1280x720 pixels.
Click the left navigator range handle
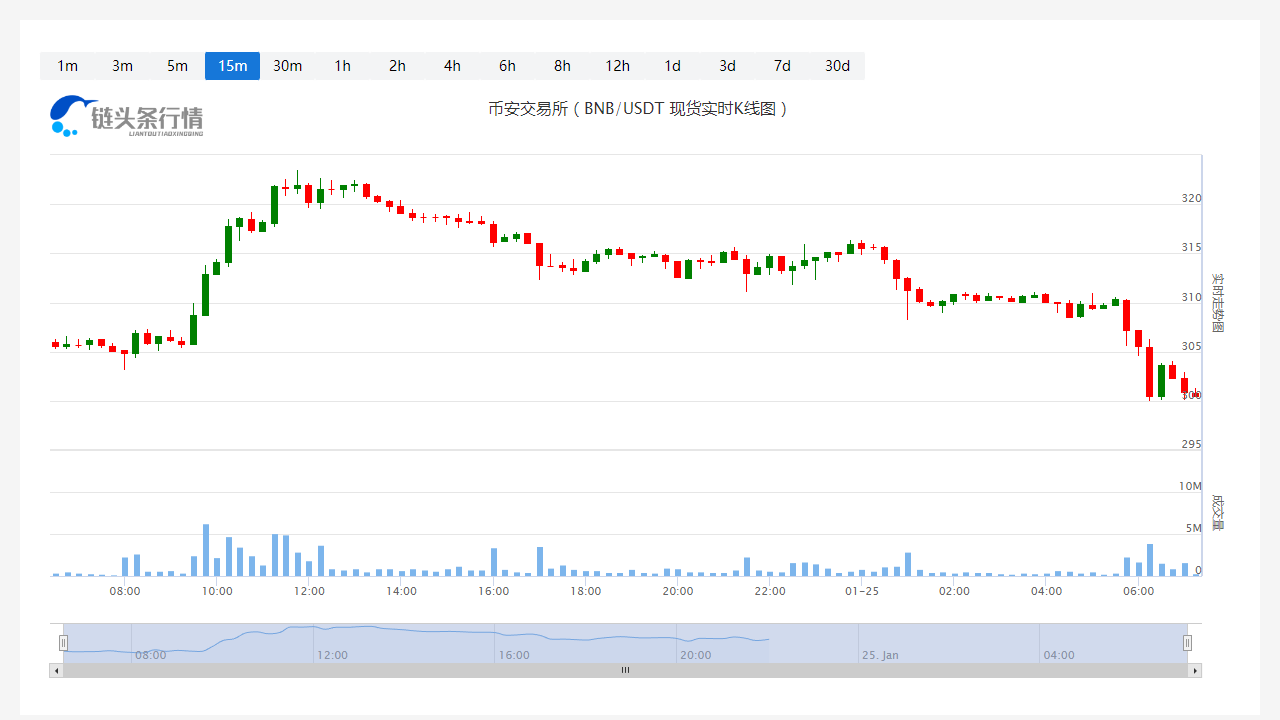coord(63,643)
